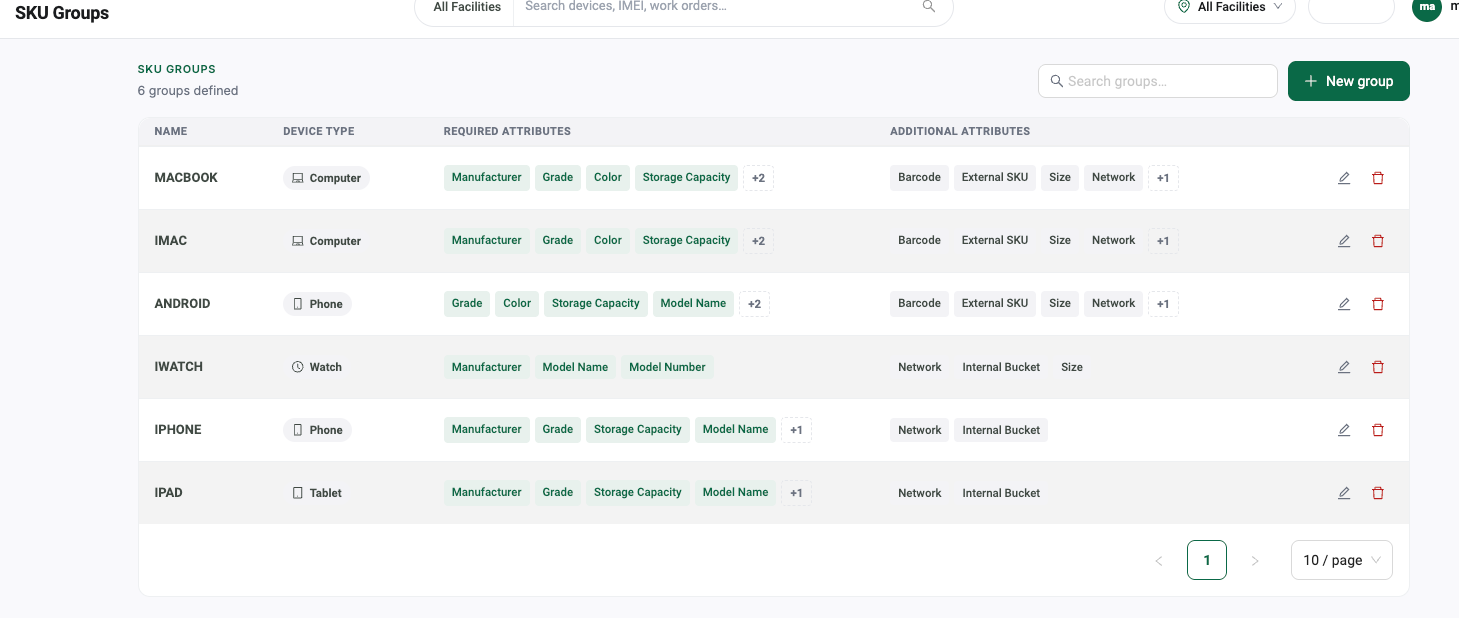
Task: Delete the IPHONE group
Action: point(1378,430)
